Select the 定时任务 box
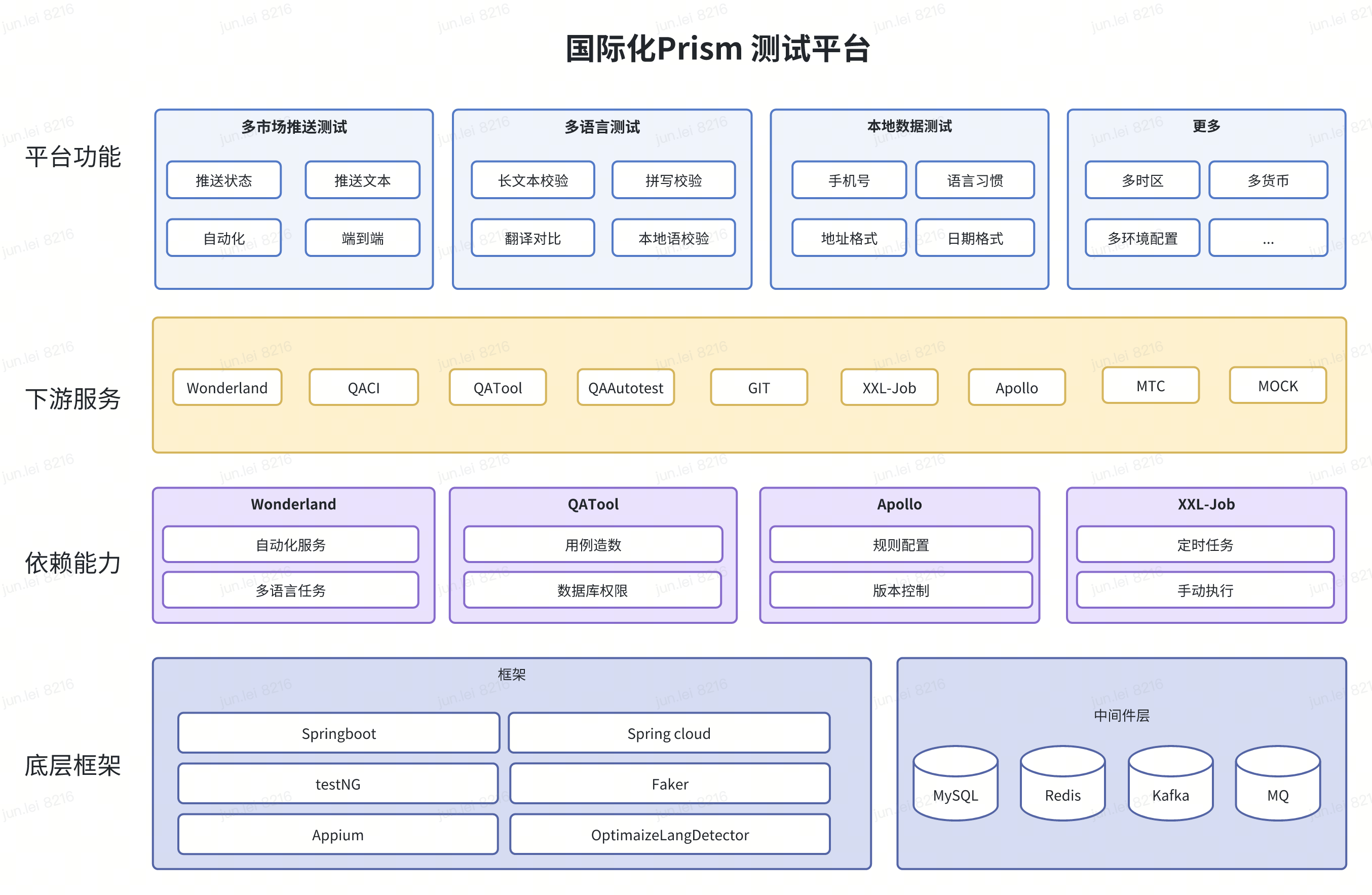 pyautogui.click(x=1205, y=544)
